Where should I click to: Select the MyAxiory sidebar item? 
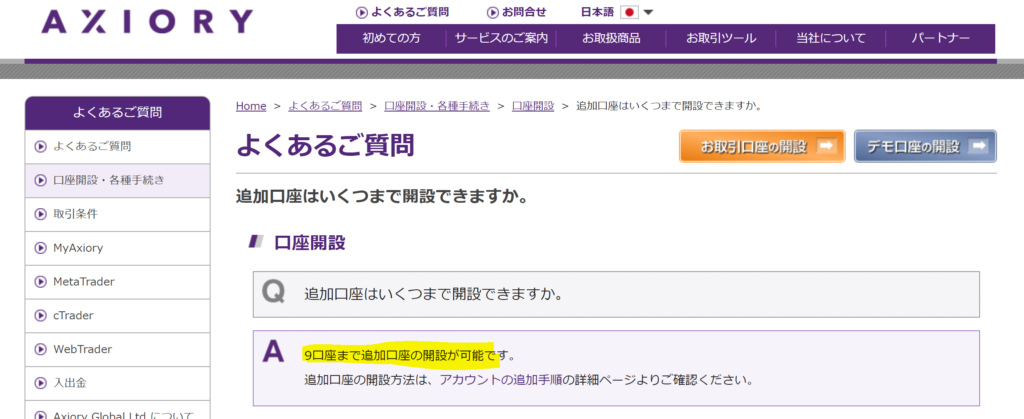[x=118, y=248]
